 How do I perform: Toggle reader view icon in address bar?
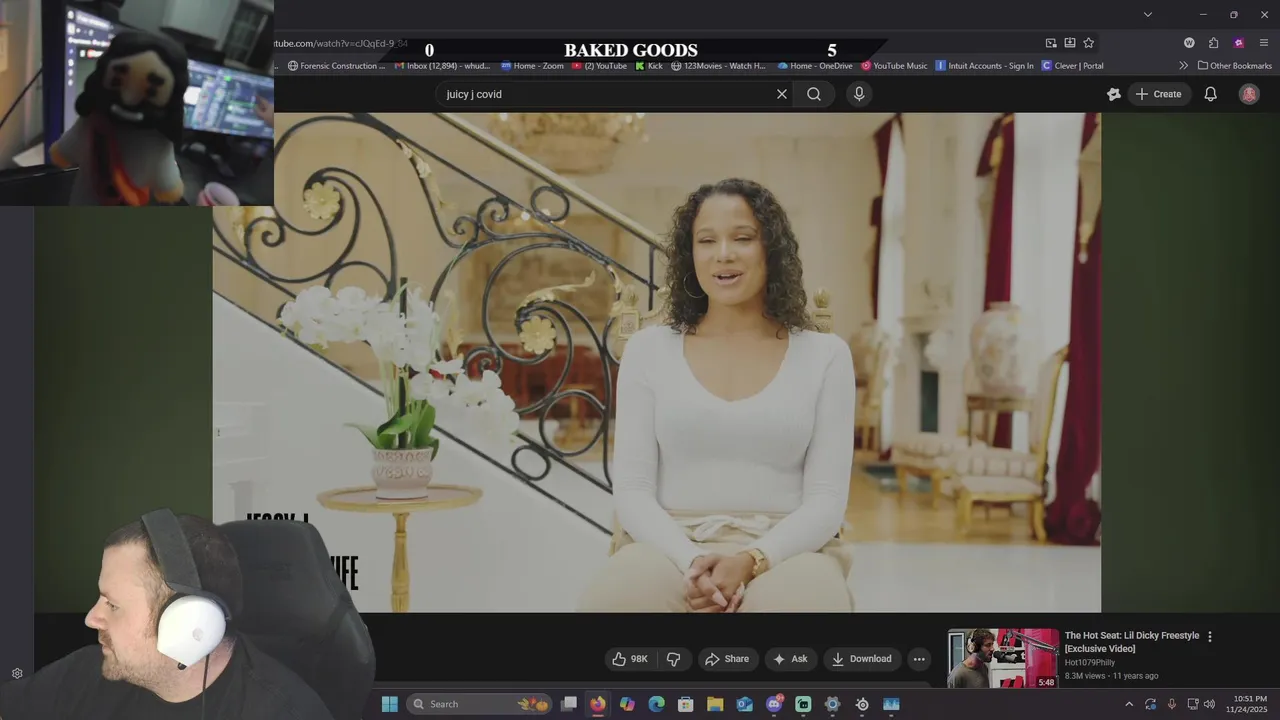pyautogui.click(x=1070, y=43)
